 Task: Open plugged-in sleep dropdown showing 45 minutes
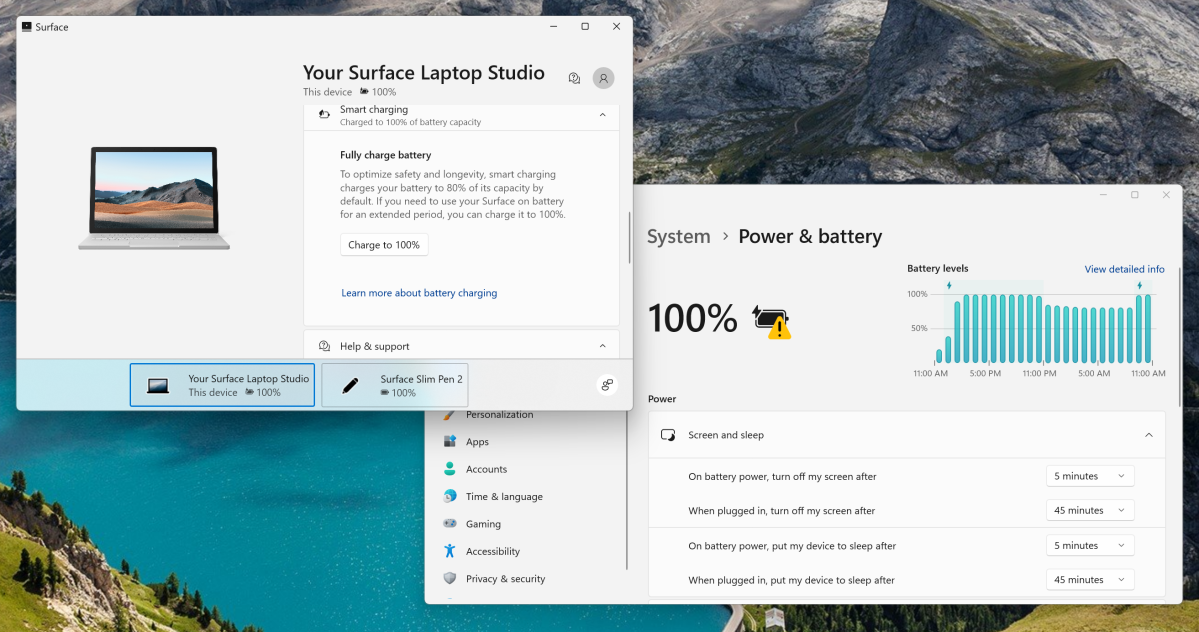(1090, 580)
